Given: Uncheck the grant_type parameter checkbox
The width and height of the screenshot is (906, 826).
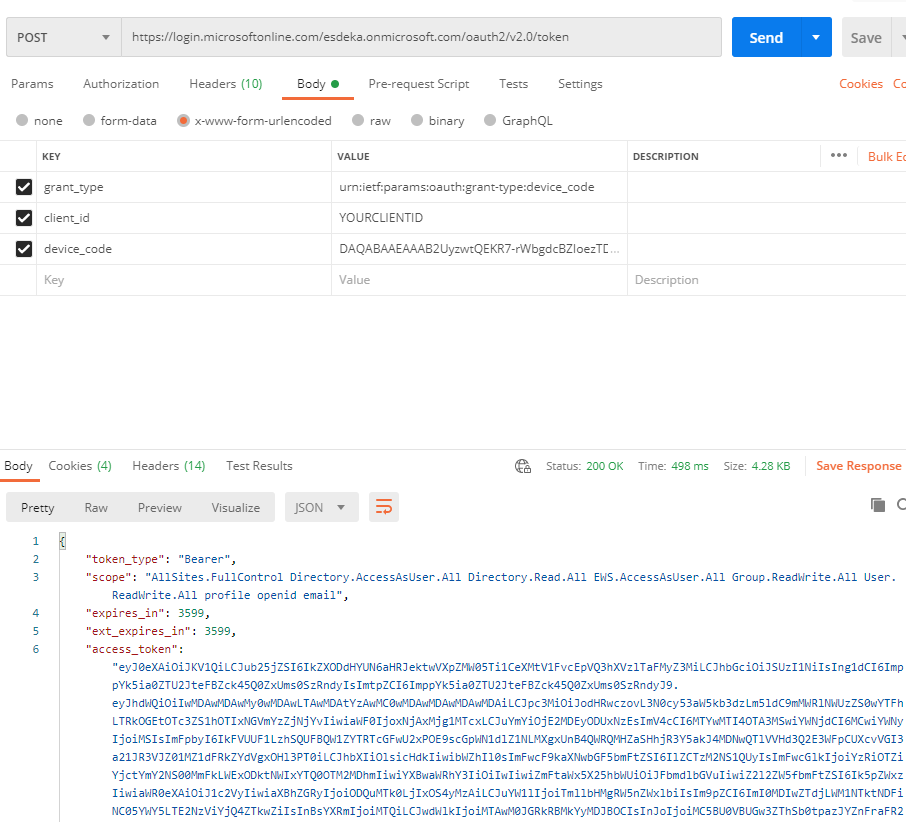Looking at the screenshot, I should point(24,187).
